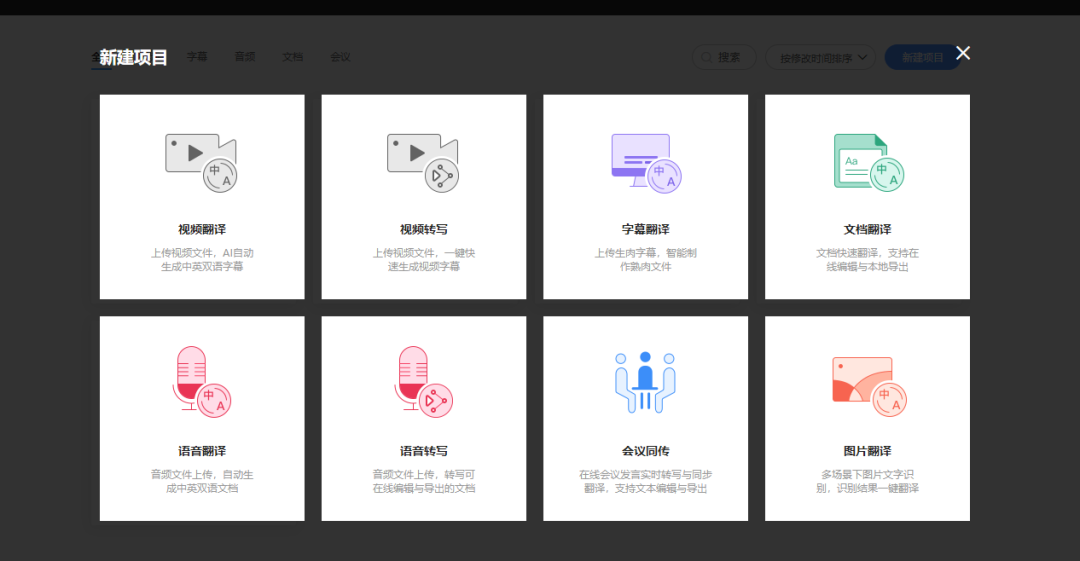
Task: Click description 在线会议发言实时转写与同步翻译
Action: (645, 482)
